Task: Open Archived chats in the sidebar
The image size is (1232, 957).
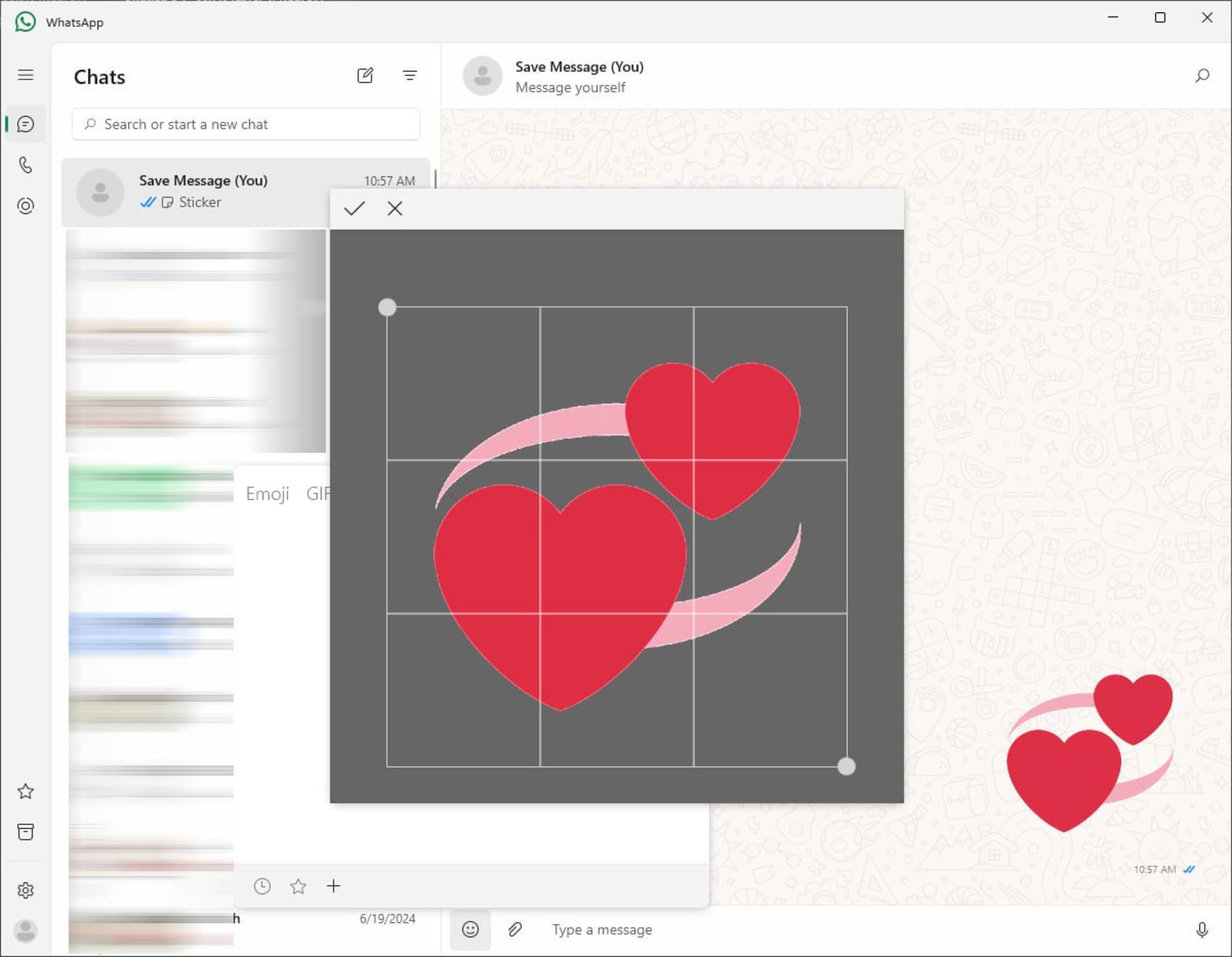Action: 26,832
